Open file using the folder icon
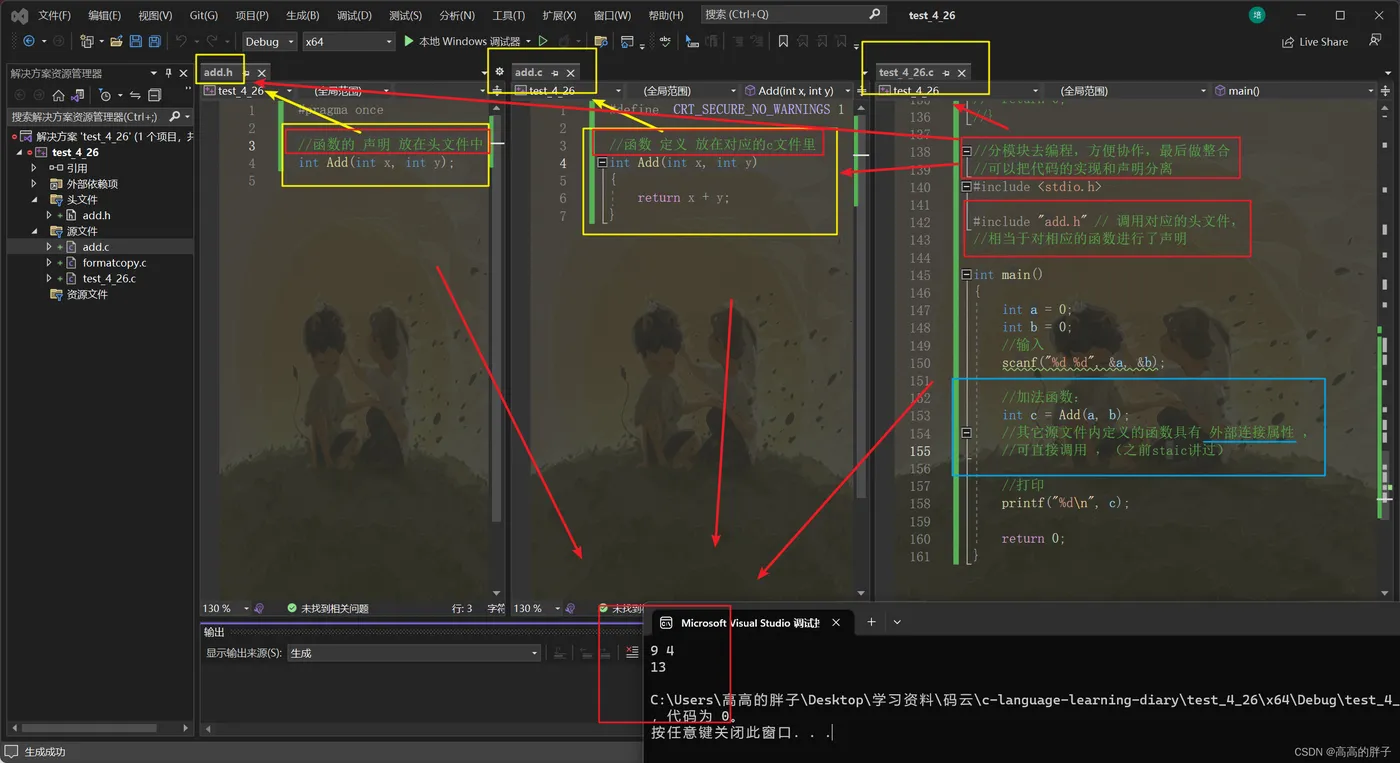1400x763 pixels. (117, 42)
